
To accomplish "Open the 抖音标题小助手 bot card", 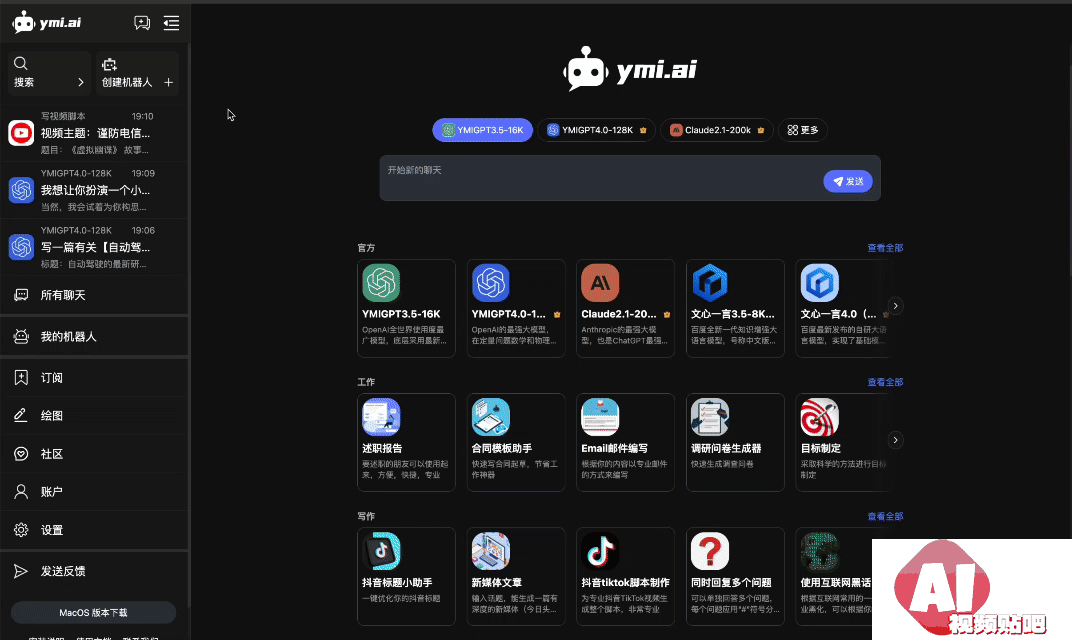I will pyautogui.click(x=406, y=576).
